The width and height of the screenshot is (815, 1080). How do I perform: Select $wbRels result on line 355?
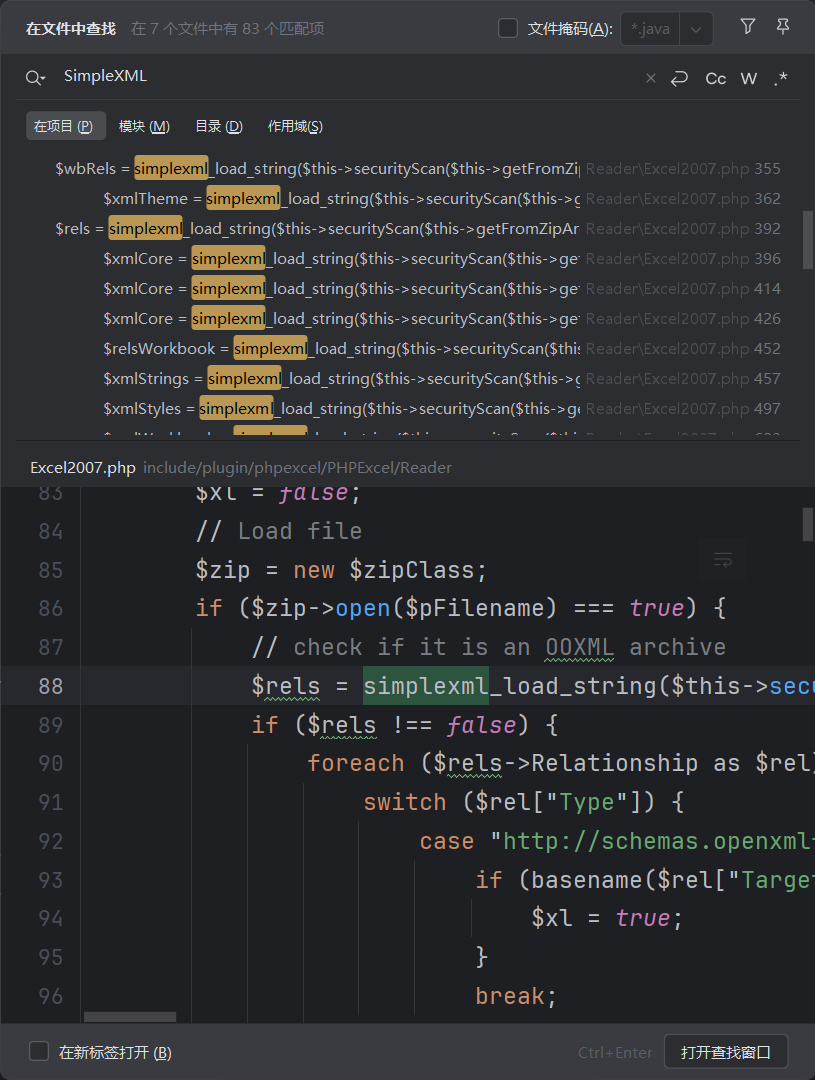[x=408, y=169]
